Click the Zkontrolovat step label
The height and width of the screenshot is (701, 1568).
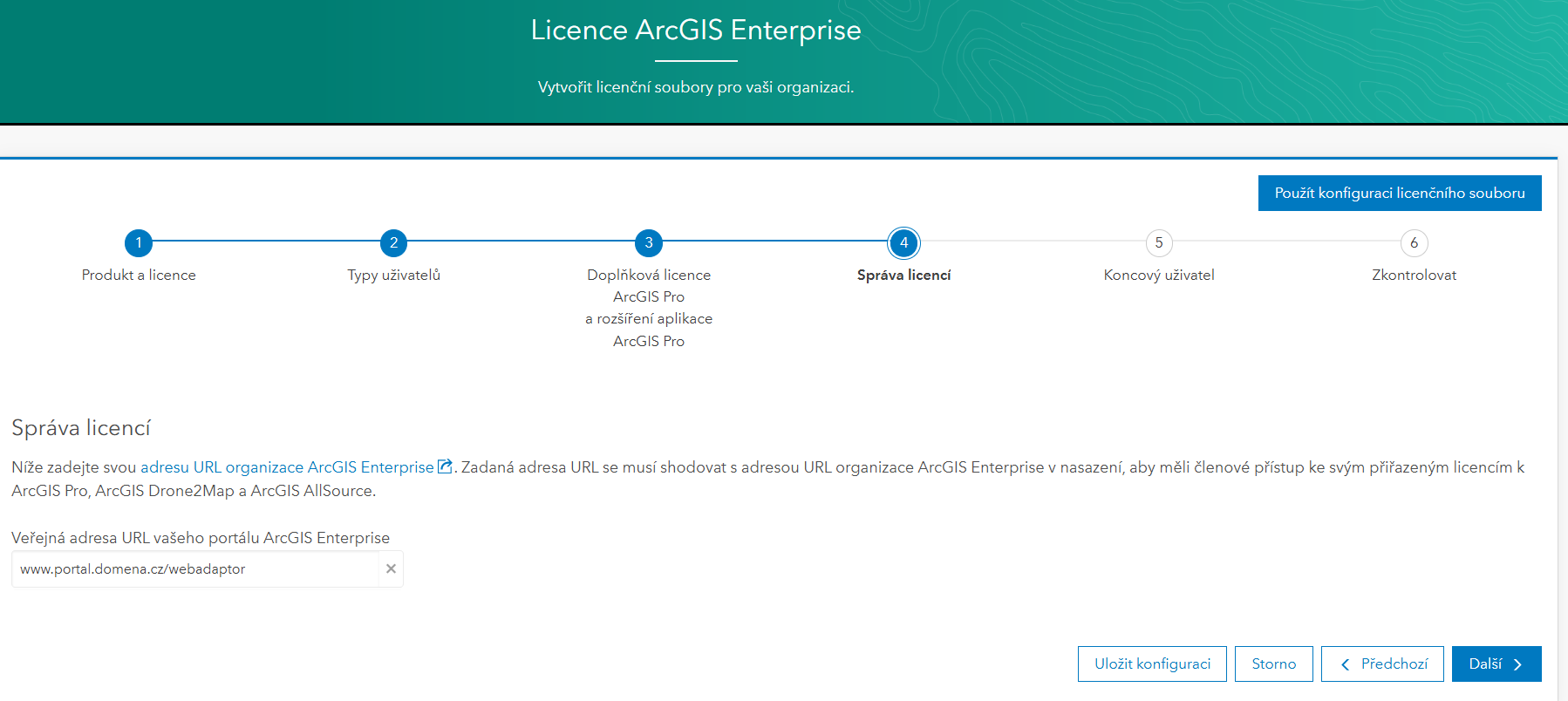[x=1414, y=275]
